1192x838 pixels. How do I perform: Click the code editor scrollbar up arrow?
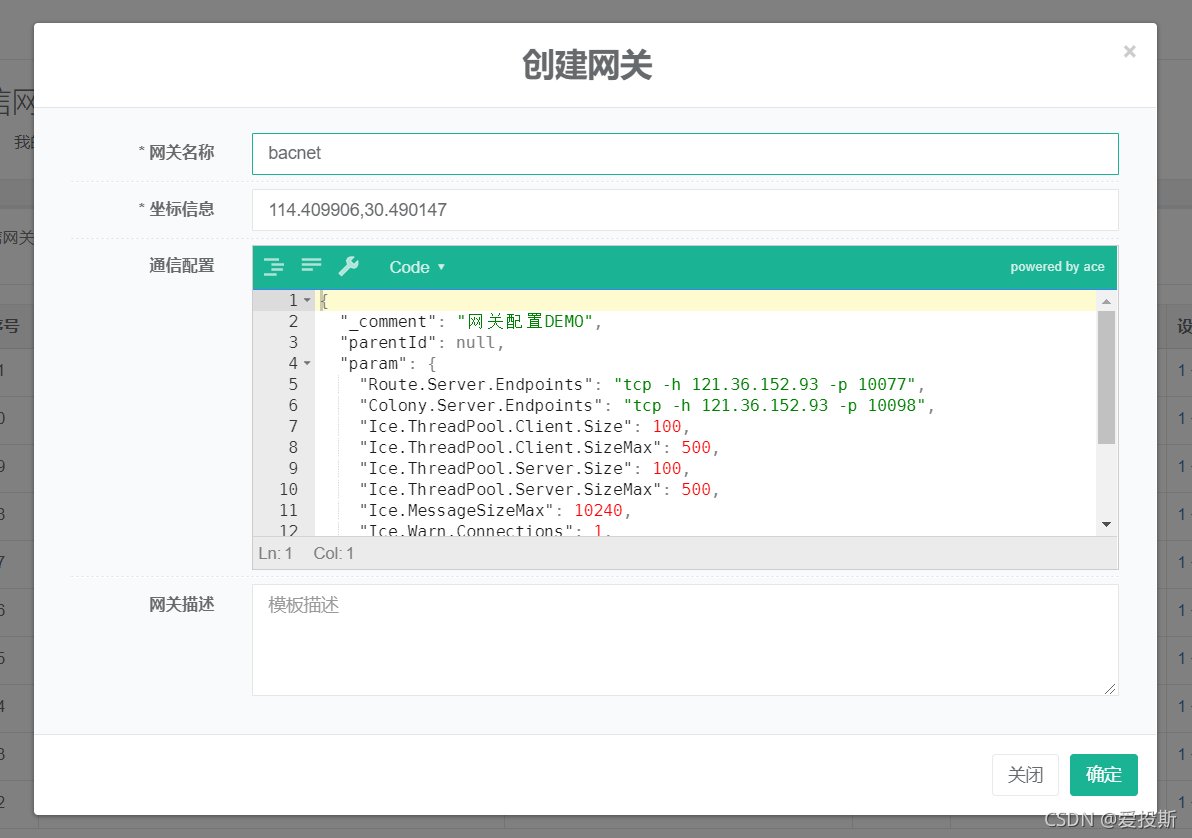1106,302
